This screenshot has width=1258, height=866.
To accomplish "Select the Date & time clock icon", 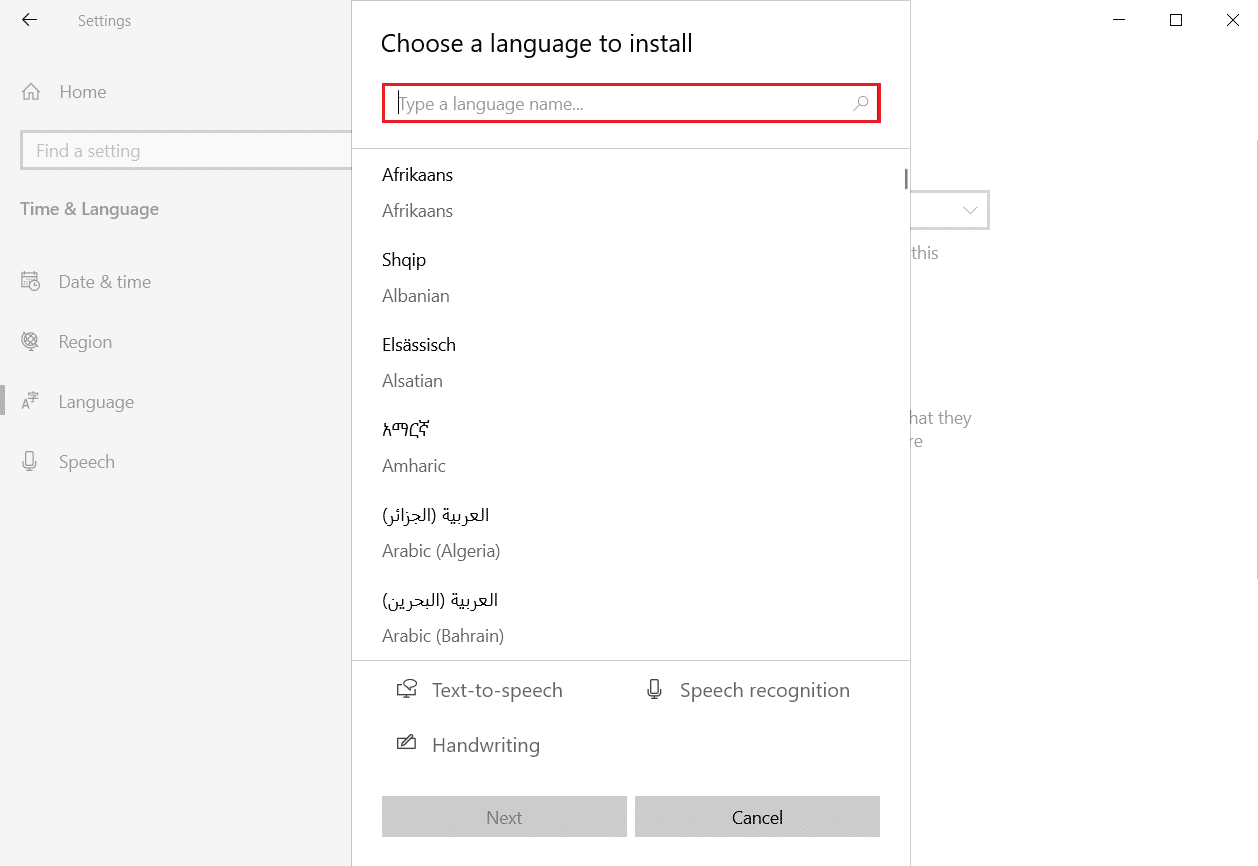I will (x=30, y=282).
